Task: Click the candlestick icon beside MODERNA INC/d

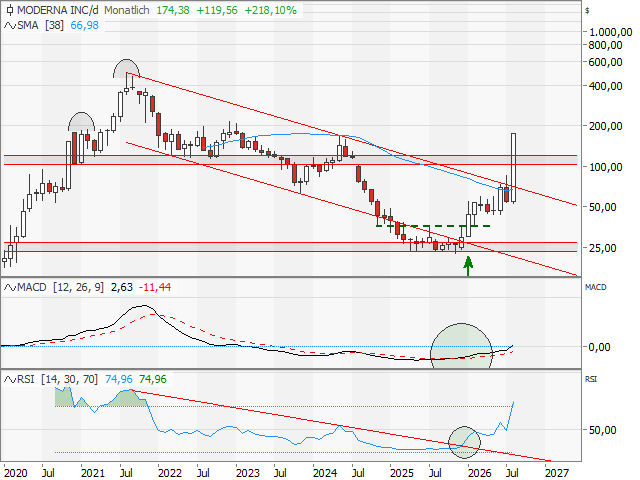Action: pos(9,10)
